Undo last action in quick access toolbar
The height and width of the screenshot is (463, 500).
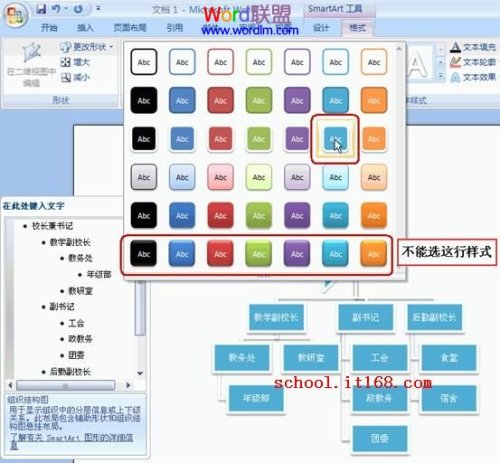coord(56,9)
